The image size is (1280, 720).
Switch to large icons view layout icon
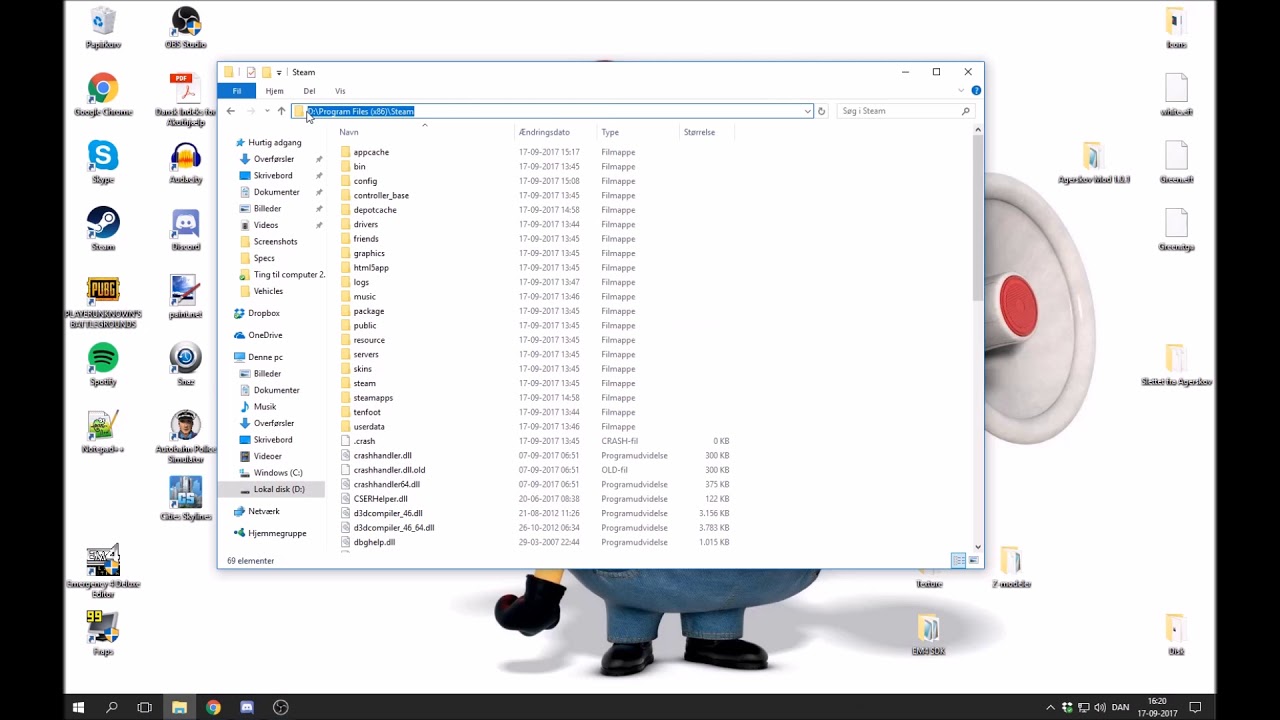pos(973,560)
